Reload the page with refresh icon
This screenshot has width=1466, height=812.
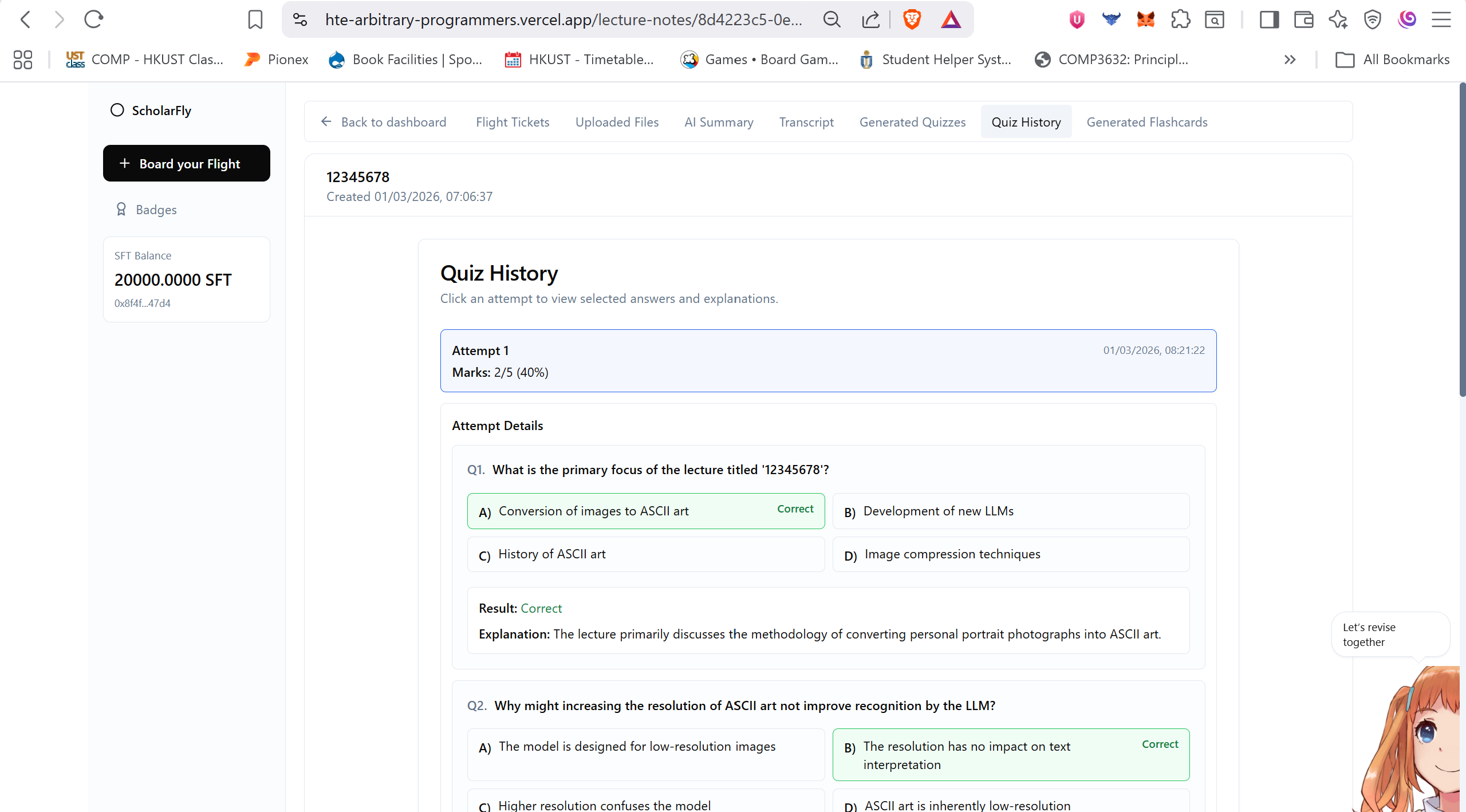pos(93,19)
